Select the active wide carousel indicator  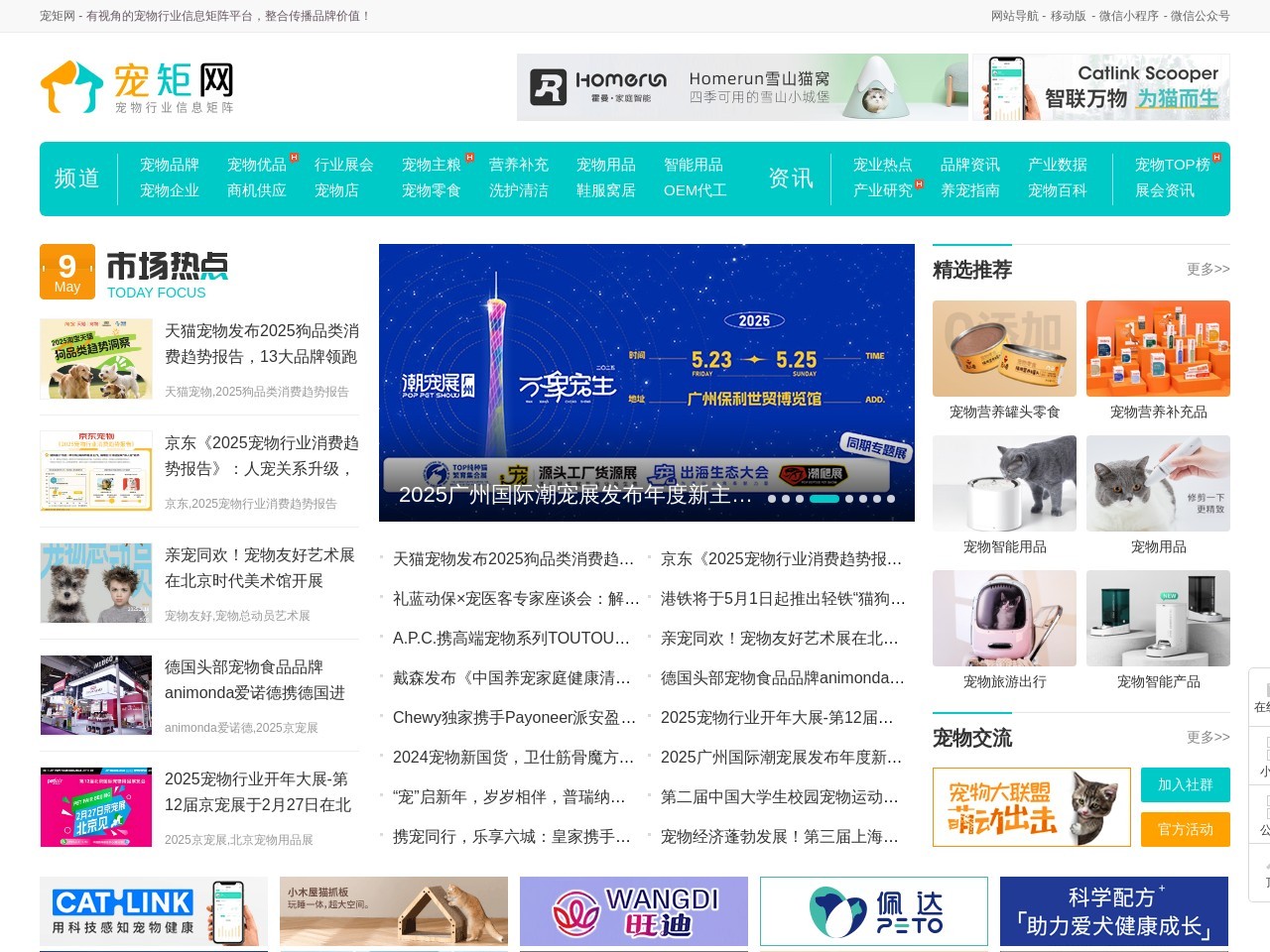(825, 499)
